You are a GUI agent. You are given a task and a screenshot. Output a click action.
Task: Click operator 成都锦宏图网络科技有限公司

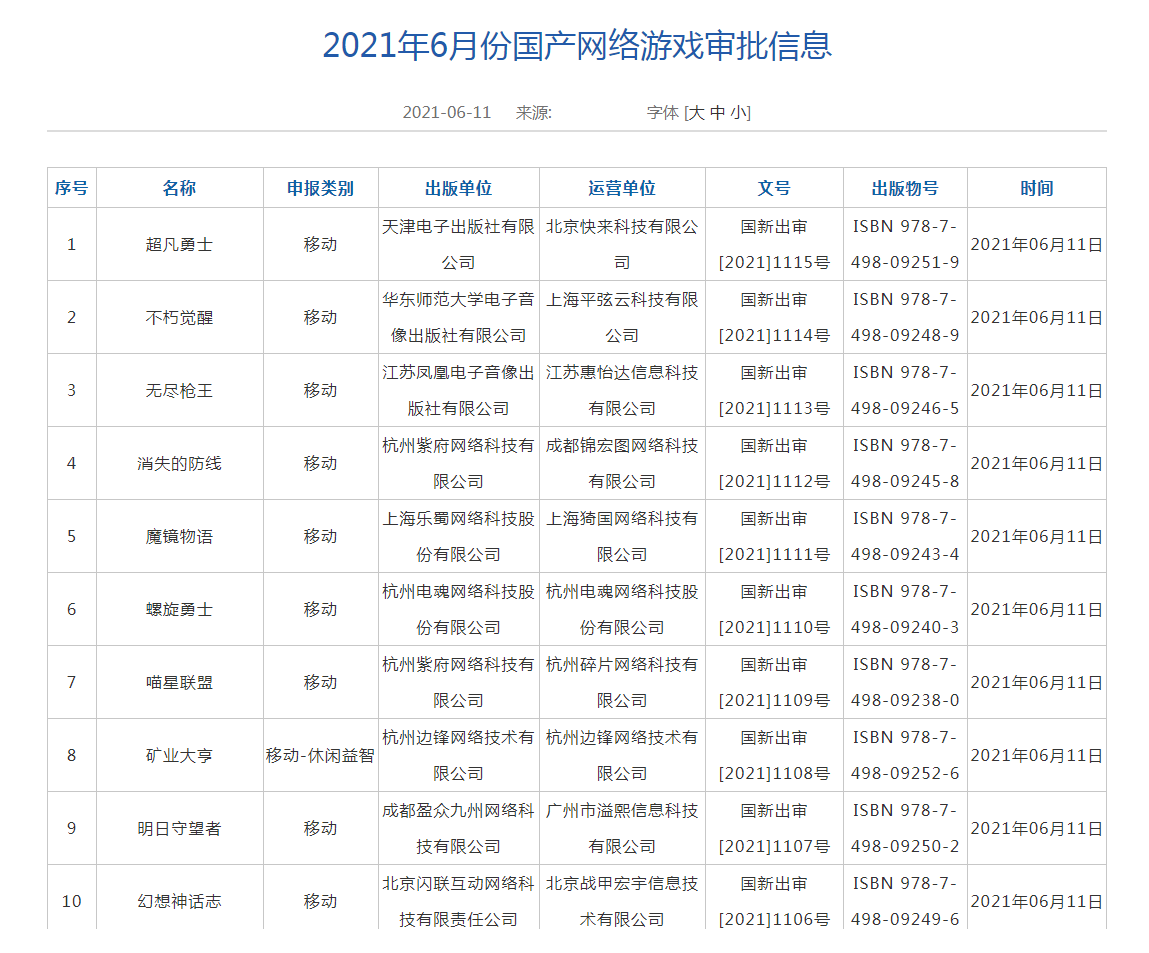pyautogui.click(x=622, y=464)
